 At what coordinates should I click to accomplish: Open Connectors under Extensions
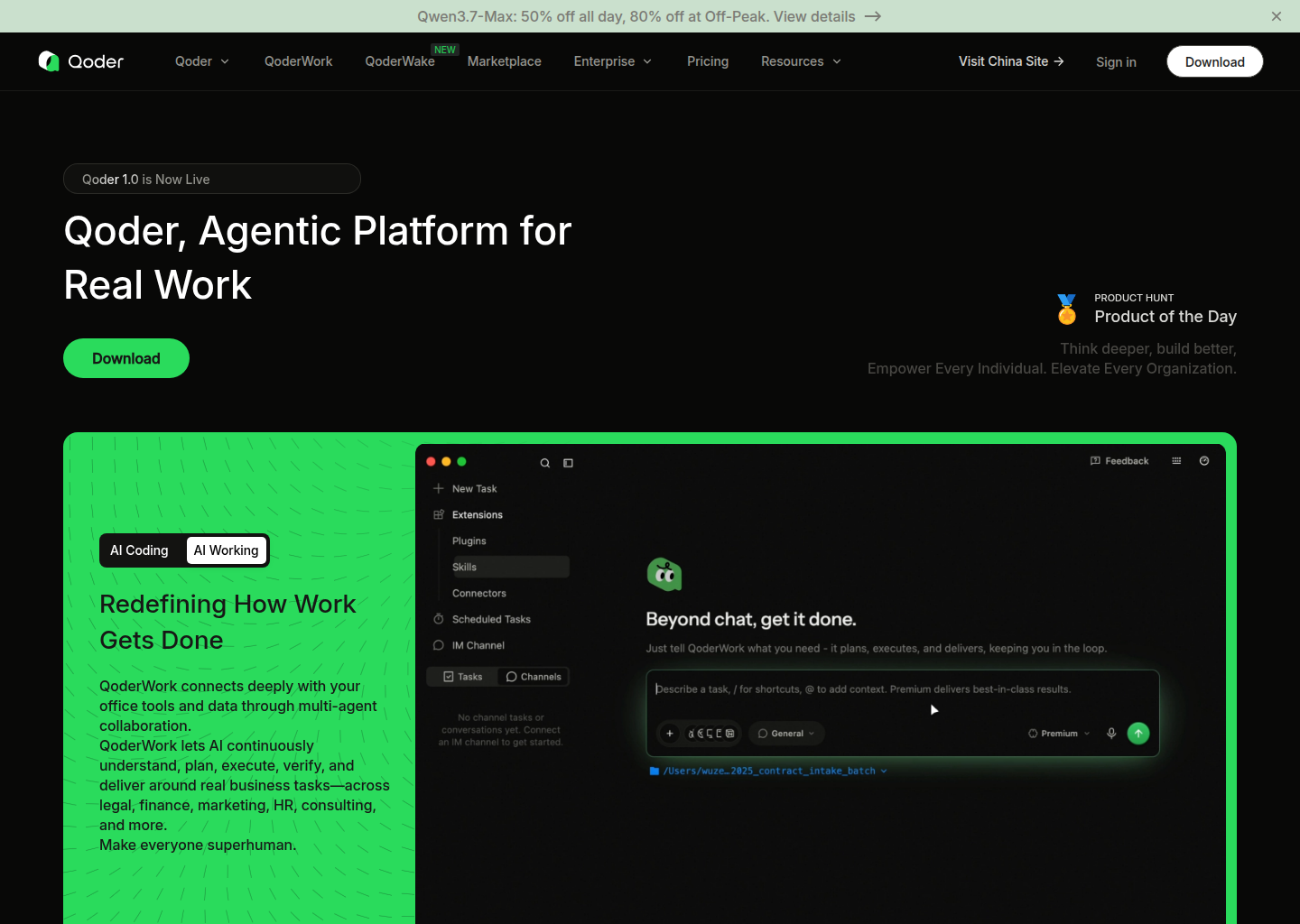coord(479,593)
